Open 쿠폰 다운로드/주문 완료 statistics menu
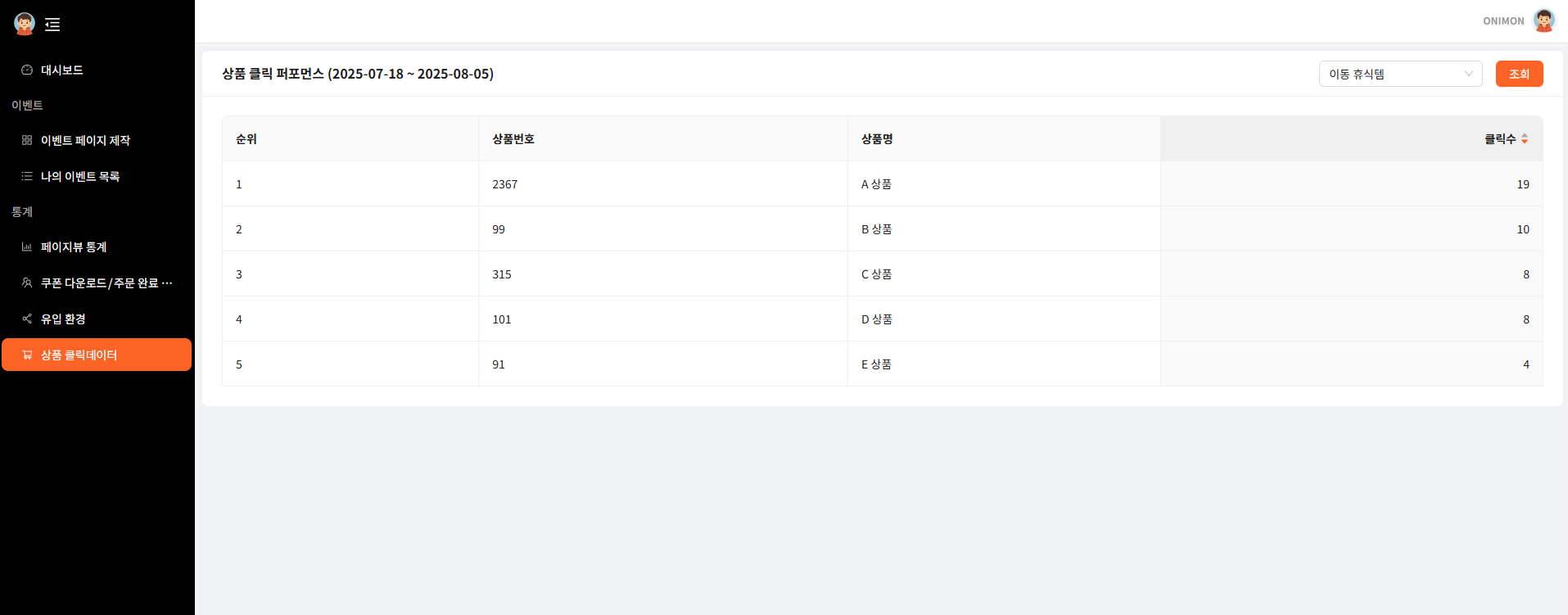1568x615 pixels. point(106,283)
